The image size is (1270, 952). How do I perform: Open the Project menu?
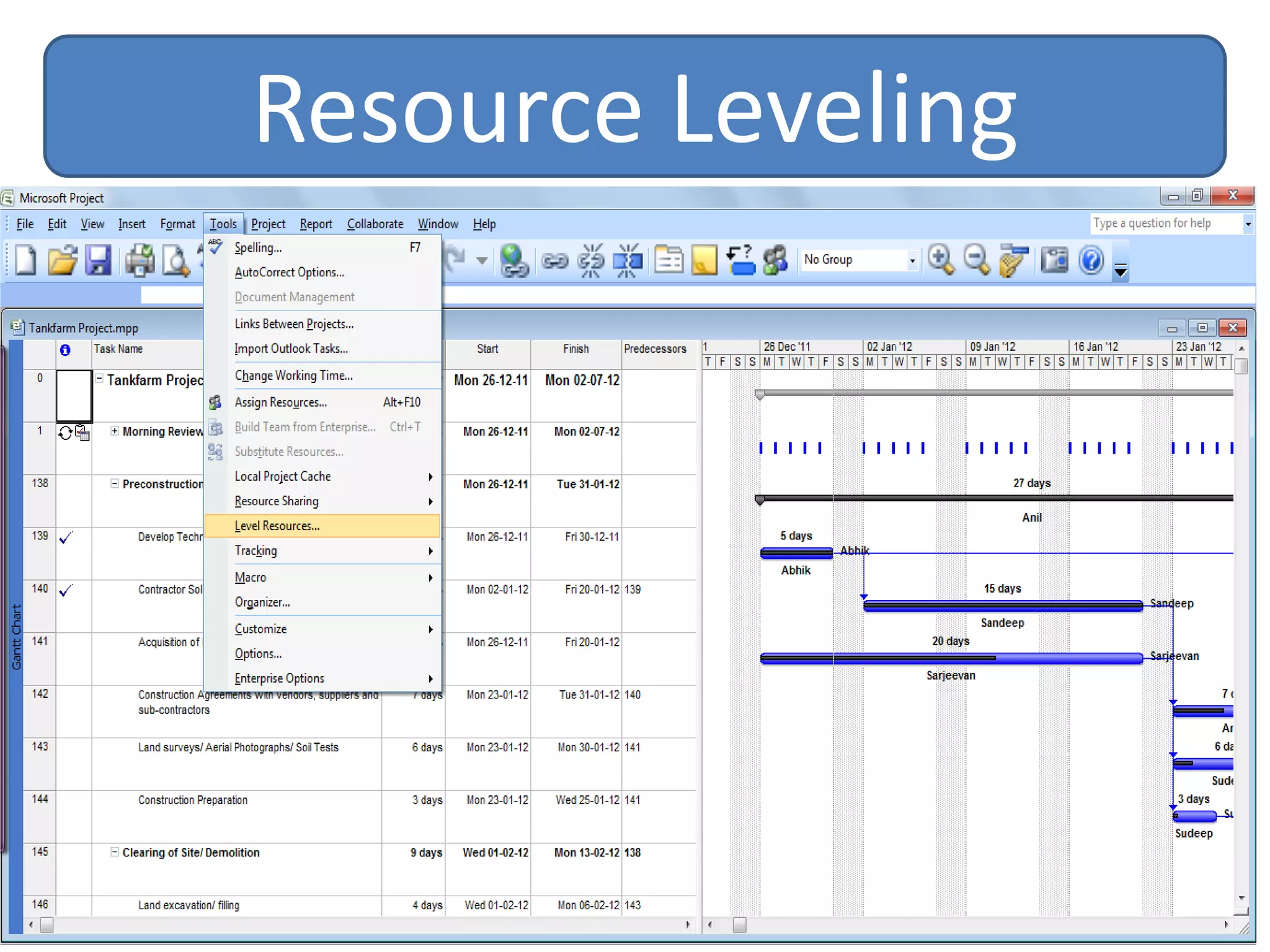tap(268, 224)
